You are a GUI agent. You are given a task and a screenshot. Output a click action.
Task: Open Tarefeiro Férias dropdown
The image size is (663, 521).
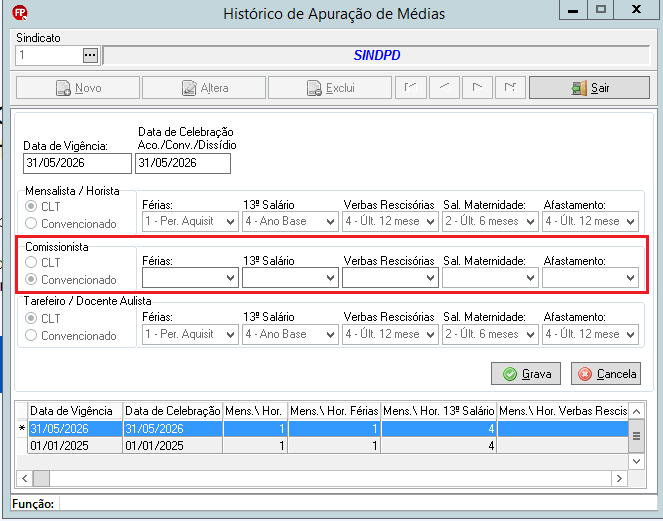(190, 334)
